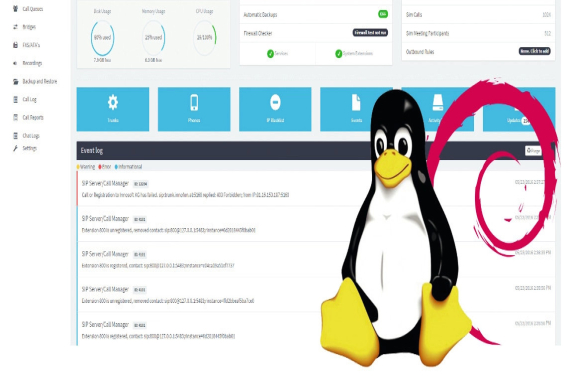Open the Trunks tile with gear icon
572x378 pixels.
pos(113,109)
